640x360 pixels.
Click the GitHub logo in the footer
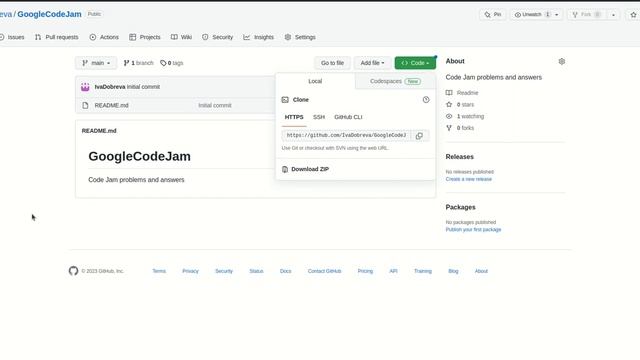(73, 271)
